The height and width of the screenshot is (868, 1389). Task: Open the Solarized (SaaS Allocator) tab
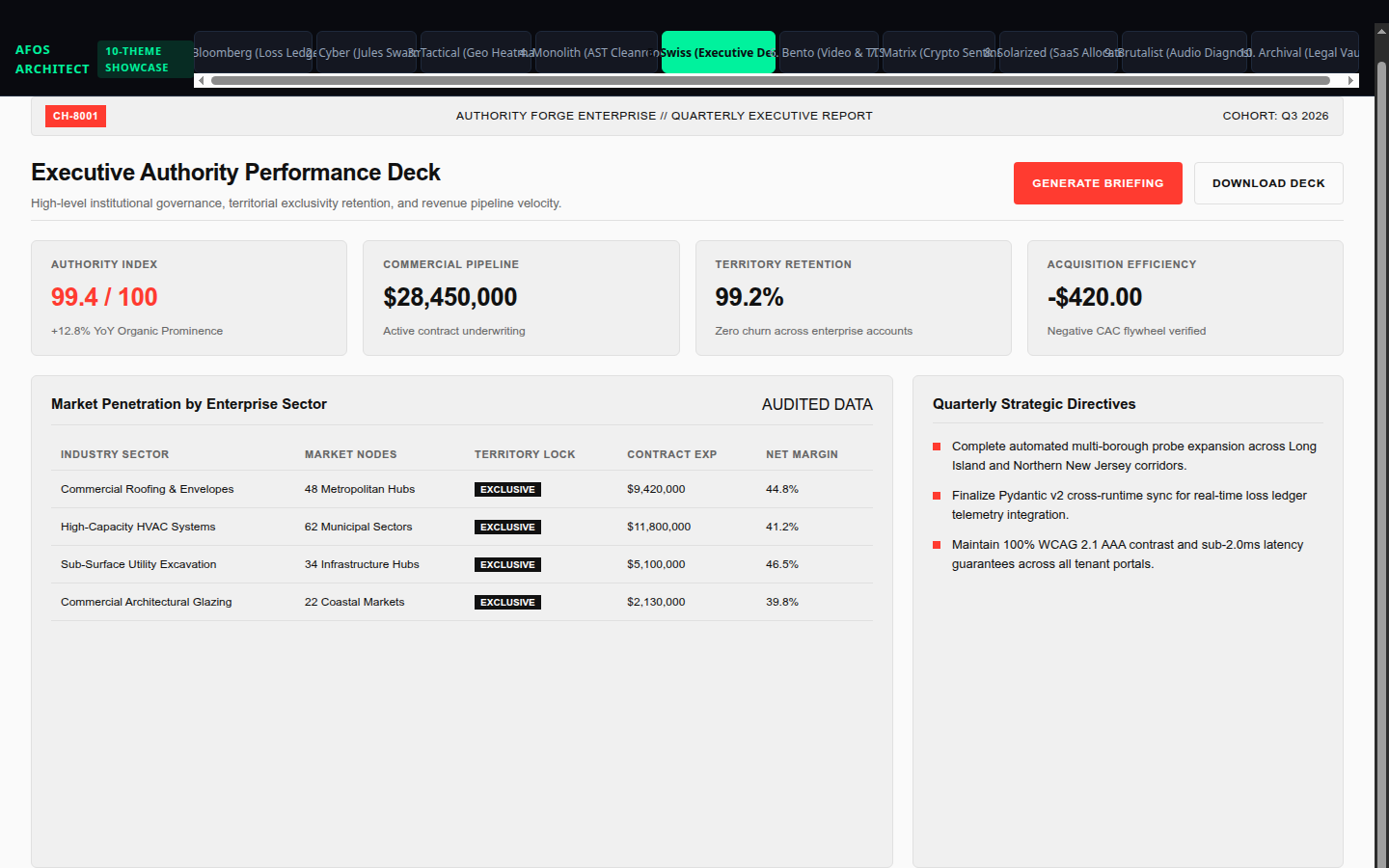pos(1058,52)
